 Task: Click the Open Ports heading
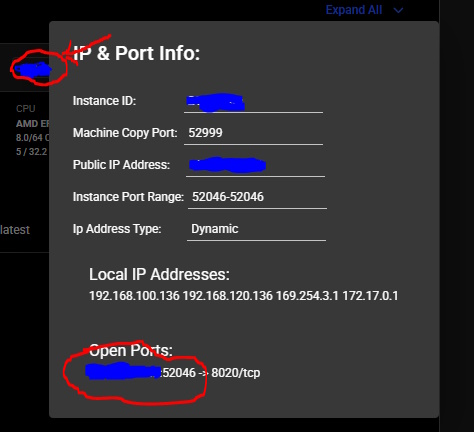[x=131, y=351]
